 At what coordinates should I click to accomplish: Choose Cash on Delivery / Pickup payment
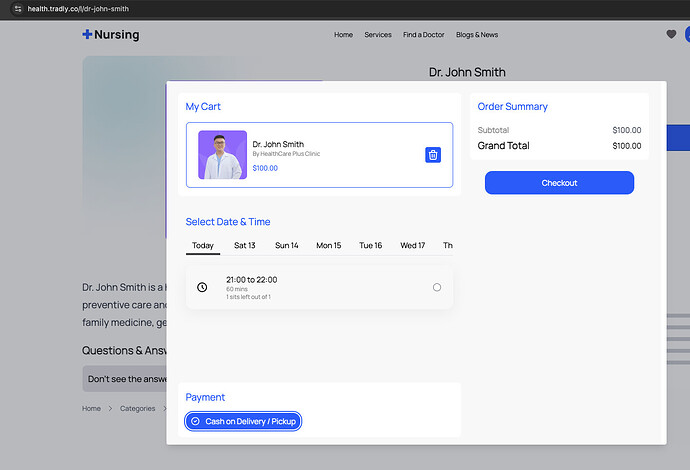point(243,421)
